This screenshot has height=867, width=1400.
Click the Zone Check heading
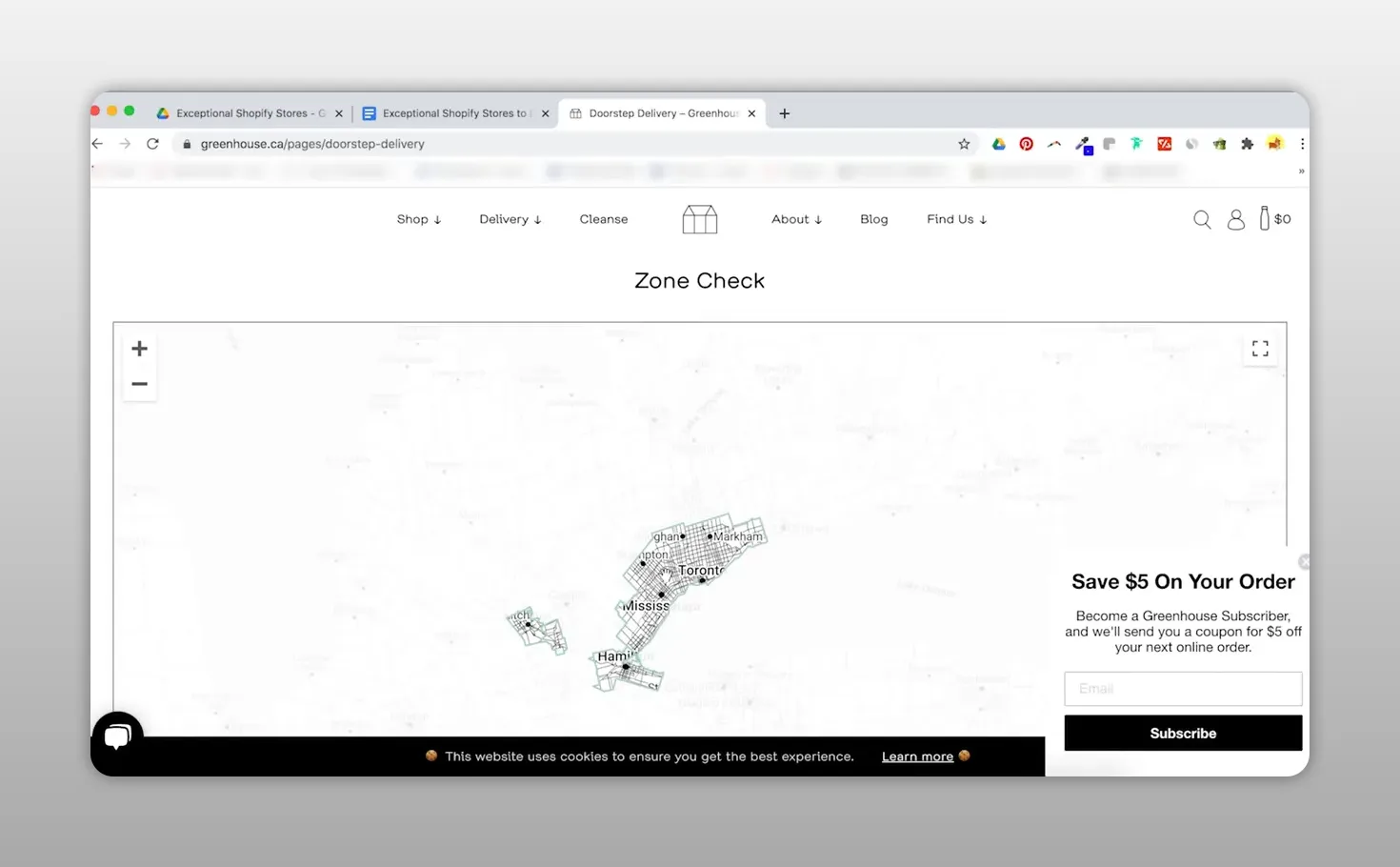(x=700, y=281)
